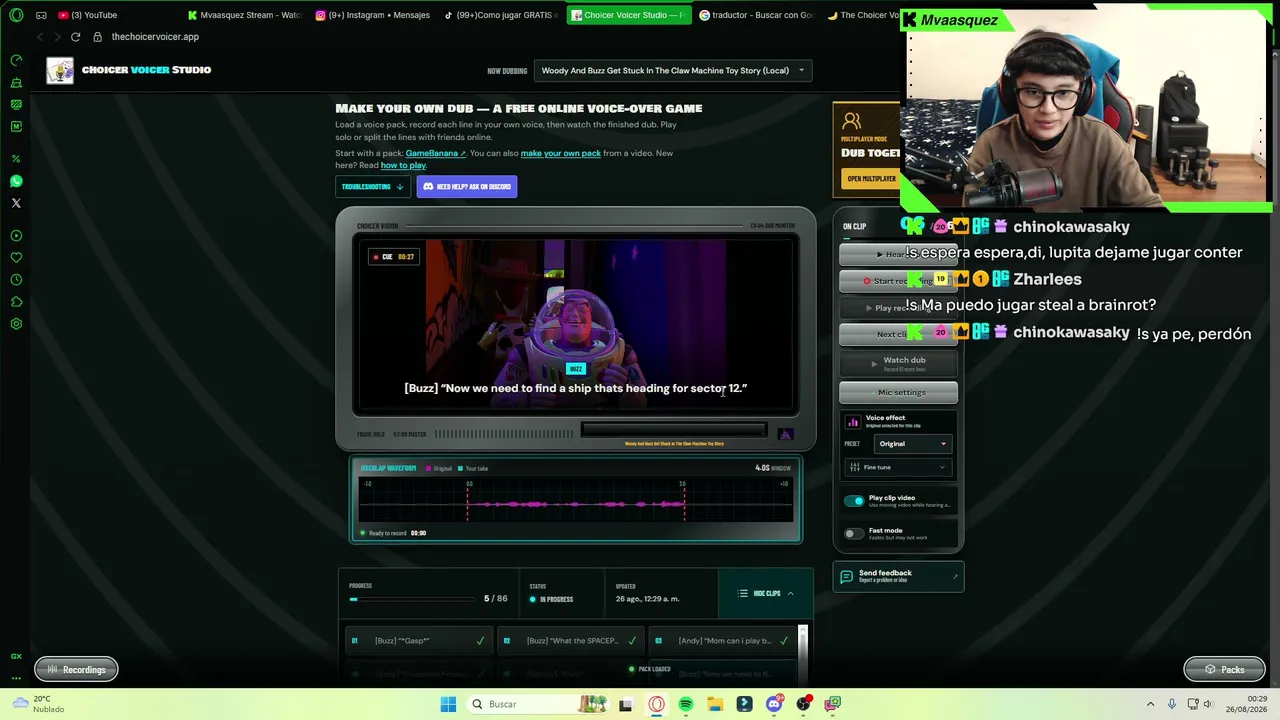
Task: Open the sidebar history clock icon
Action: point(16,280)
